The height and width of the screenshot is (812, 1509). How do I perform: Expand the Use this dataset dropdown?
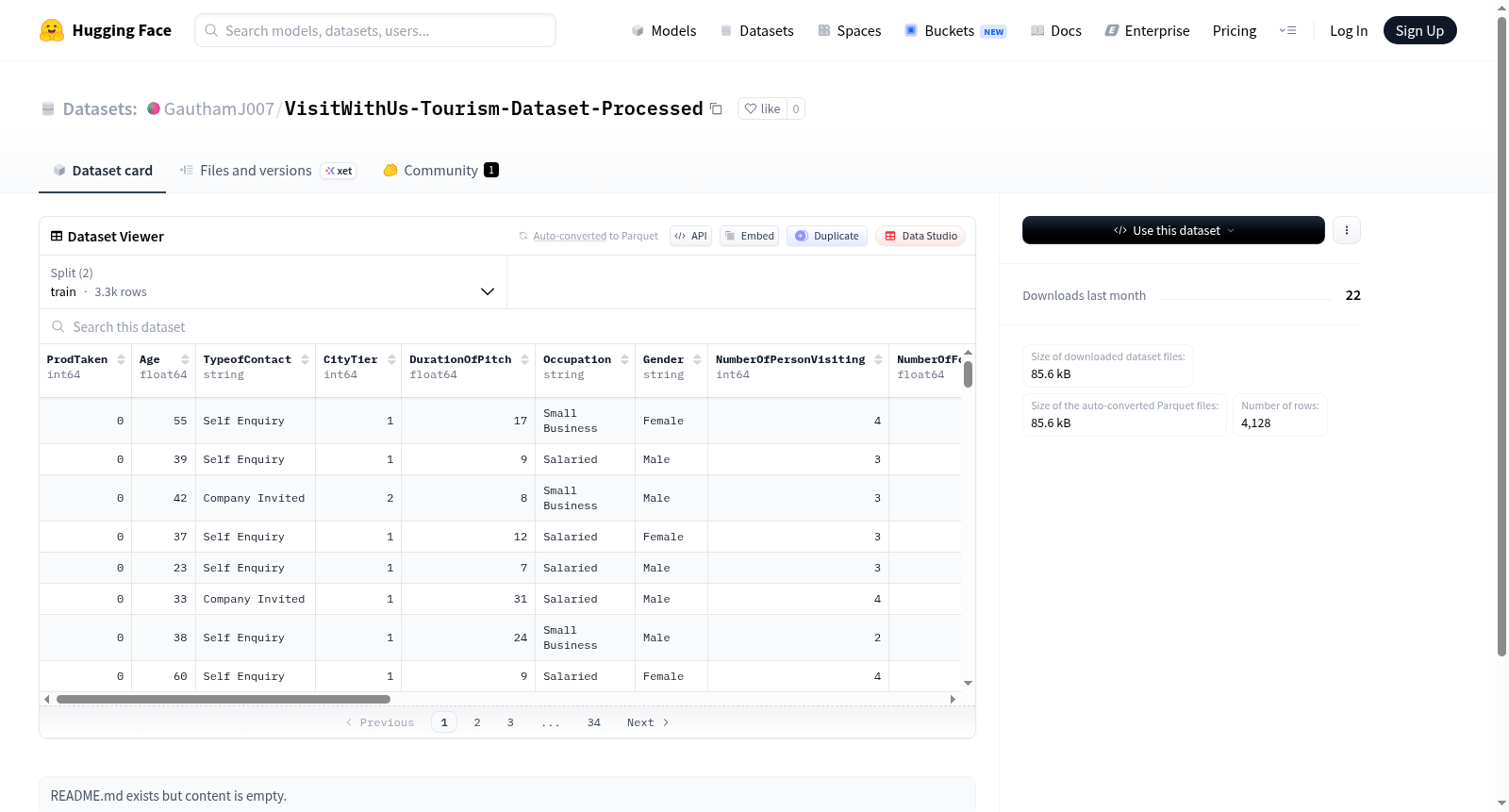tap(1173, 230)
